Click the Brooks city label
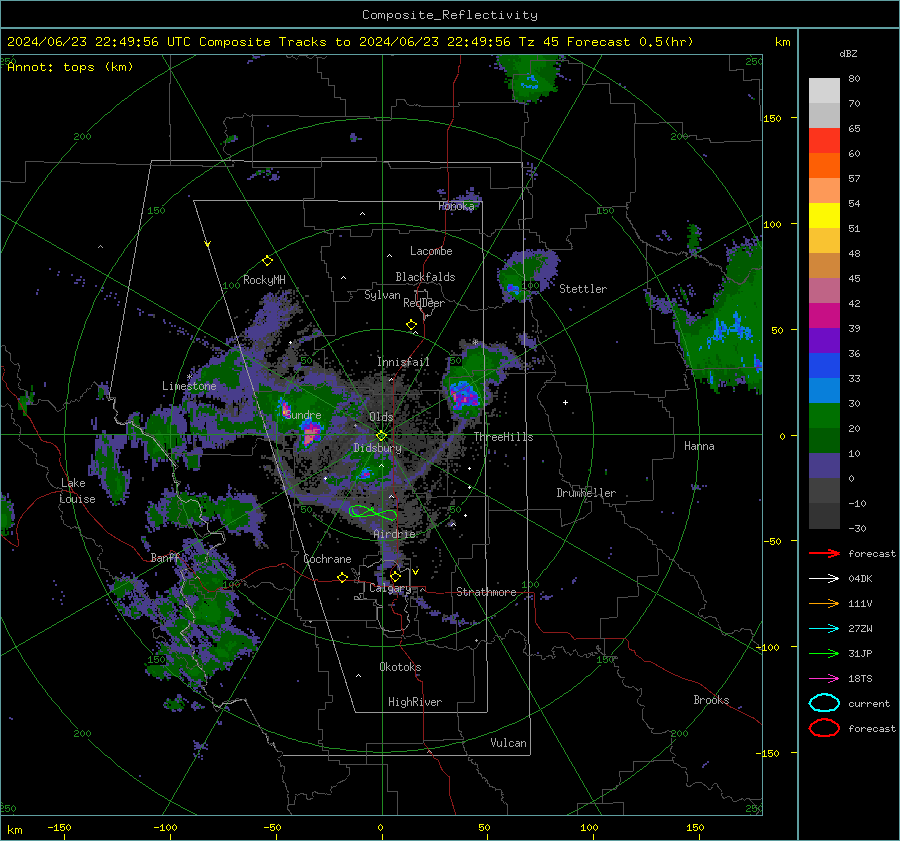Viewport: 900px width, 841px height. click(x=711, y=700)
